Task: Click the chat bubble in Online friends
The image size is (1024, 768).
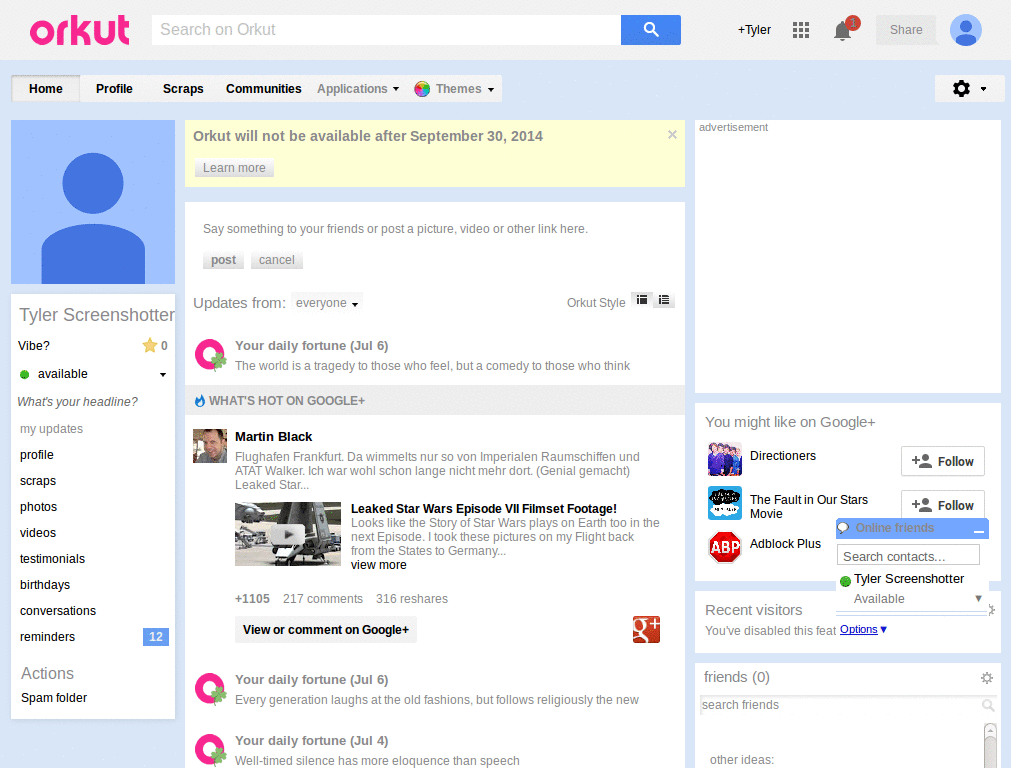Action: [844, 528]
